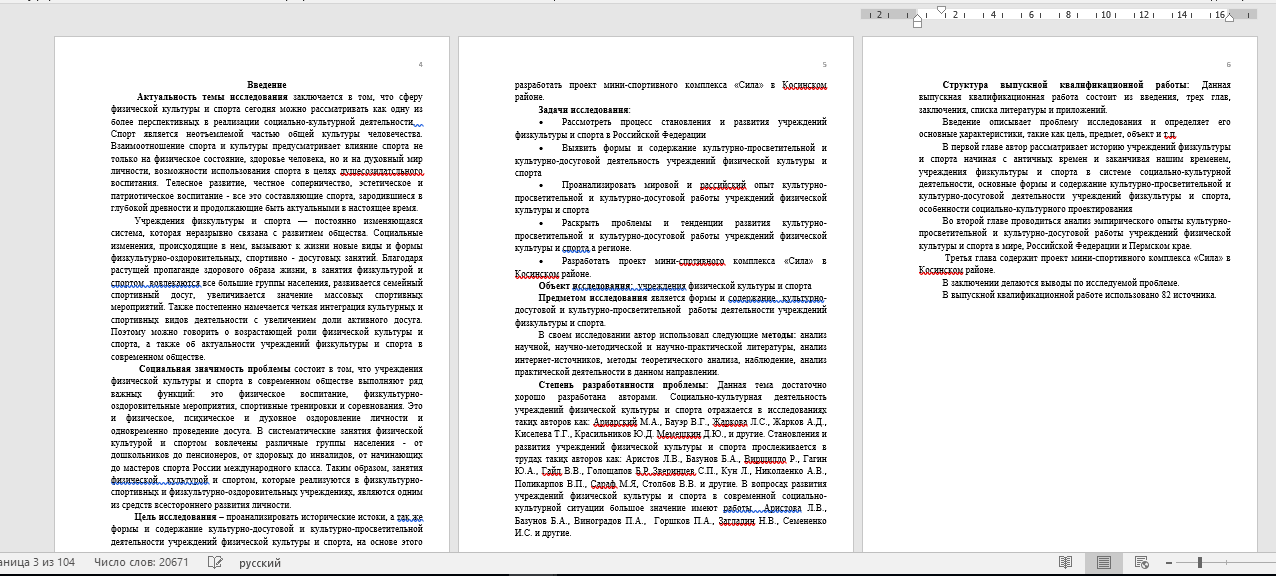Switch to Web Layout view
Screen dimensions: 1276x576
click(1140, 563)
